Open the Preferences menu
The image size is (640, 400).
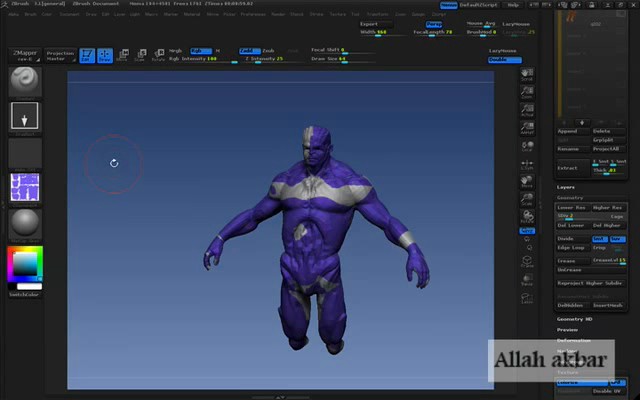click(x=253, y=14)
